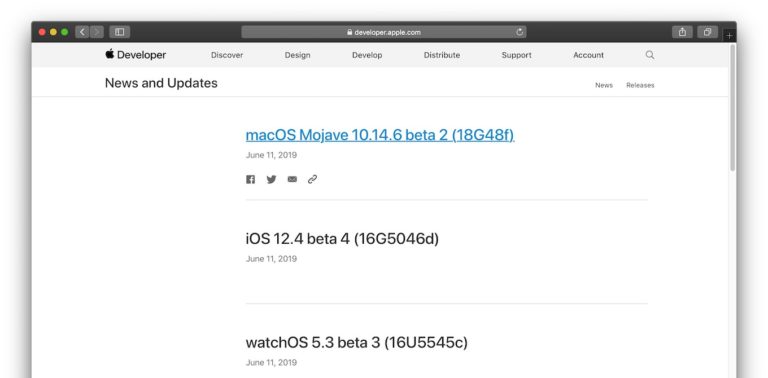Viewport: 768px width, 378px height.
Task: Open the search magnifier on the Developer nav
Action: 650,55
